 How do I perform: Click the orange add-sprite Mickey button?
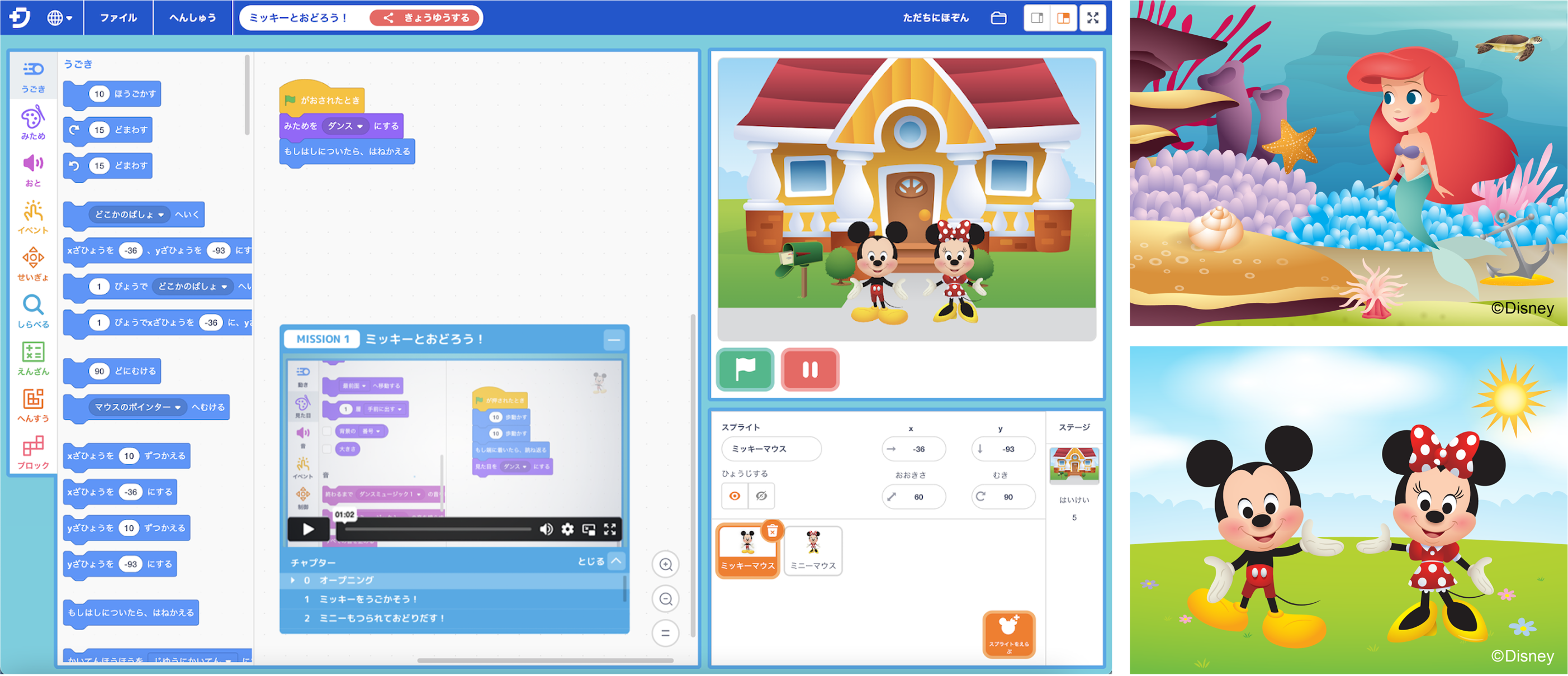tap(1008, 634)
